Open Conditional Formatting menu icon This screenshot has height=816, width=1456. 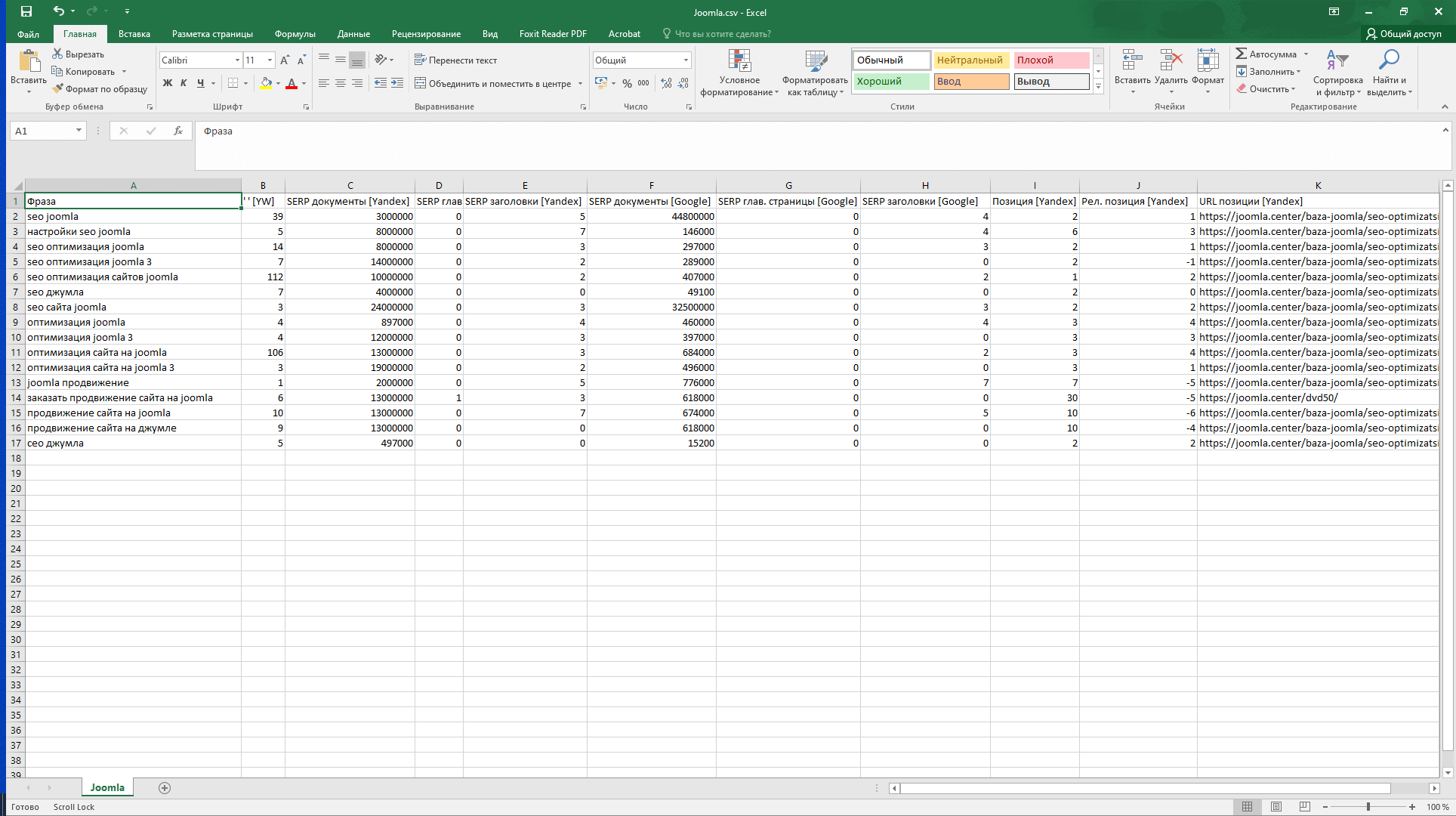click(x=739, y=61)
